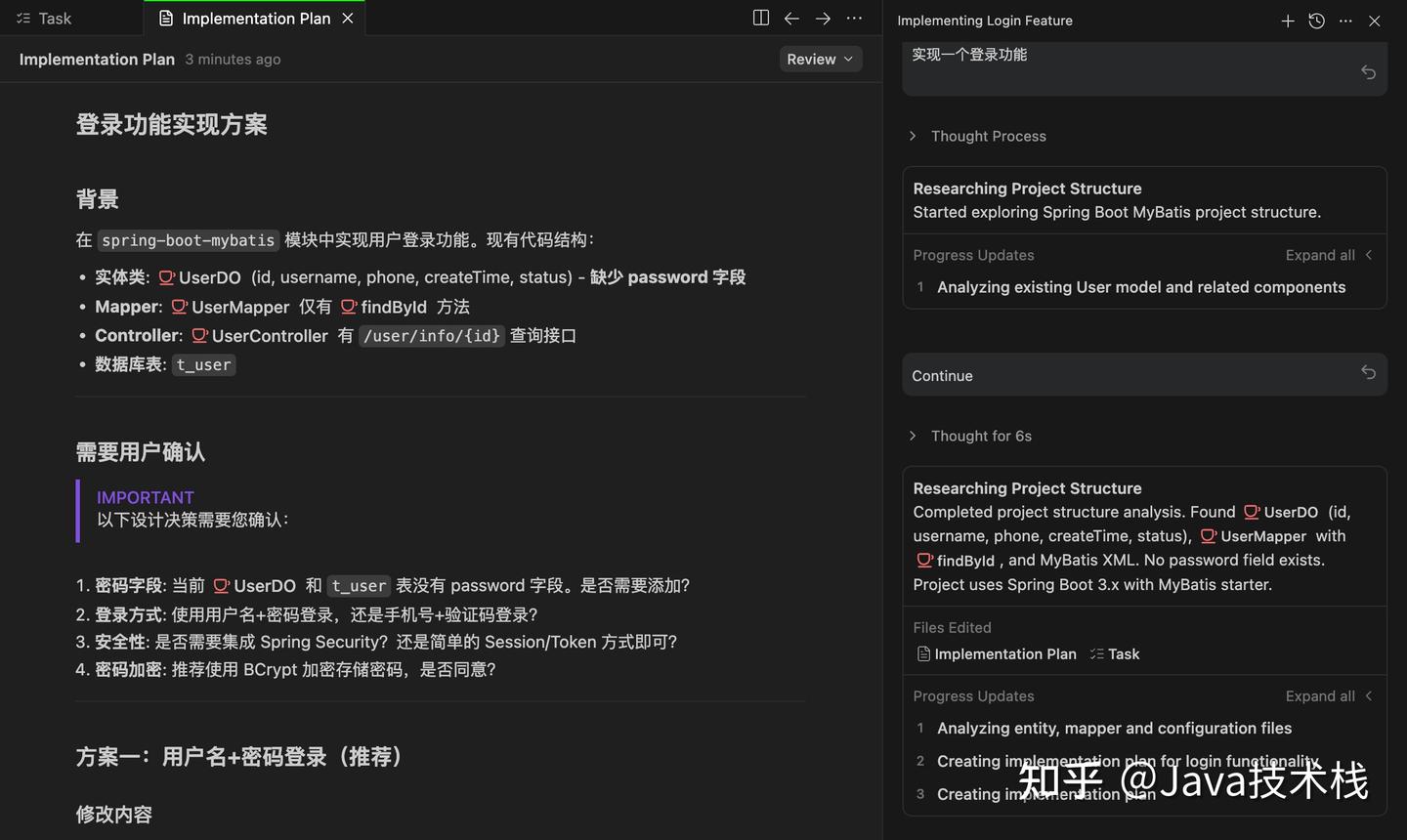Open the chat history clock icon

coord(1316,21)
